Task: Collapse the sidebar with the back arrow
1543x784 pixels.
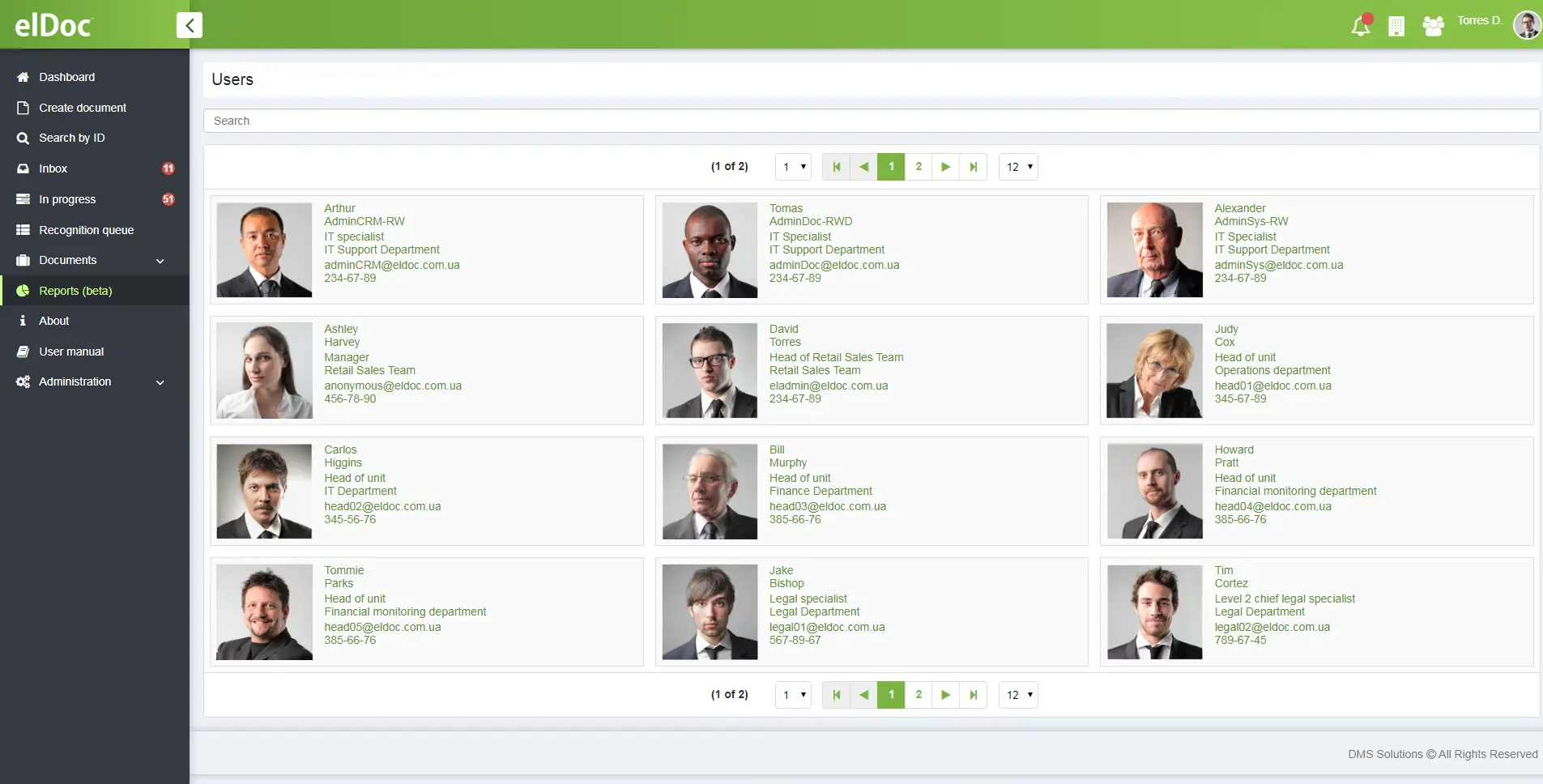Action: 189,25
